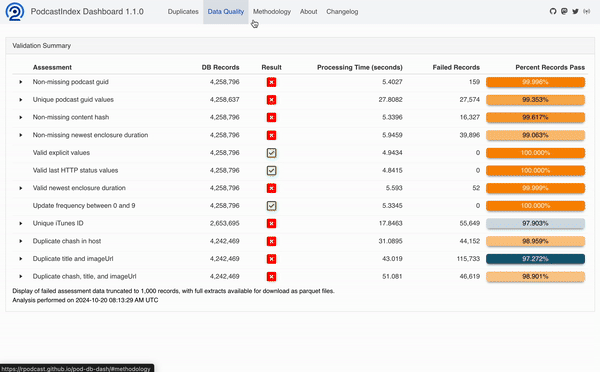Click the DB Records column header
The image size is (600, 372).
coord(220,67)
